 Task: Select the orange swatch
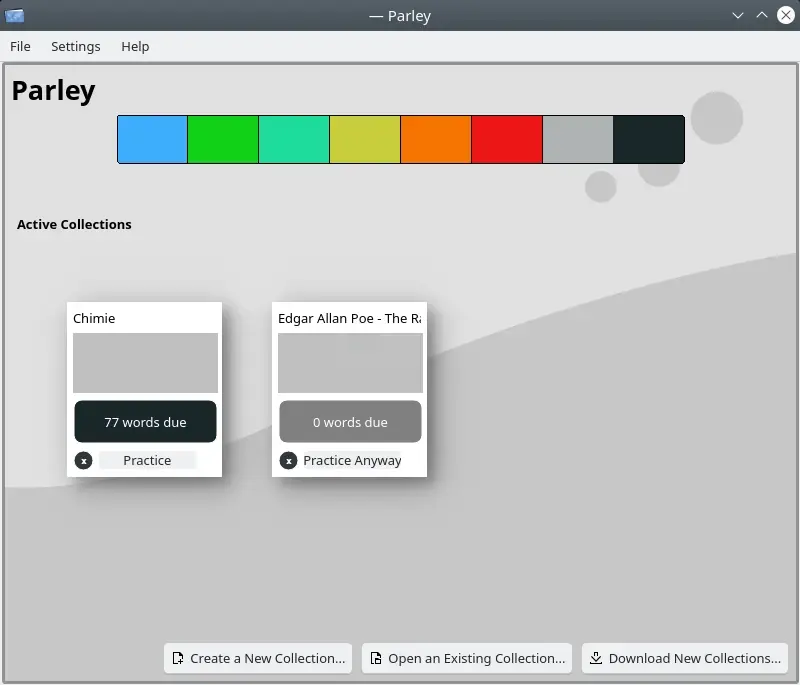point(436,139)
